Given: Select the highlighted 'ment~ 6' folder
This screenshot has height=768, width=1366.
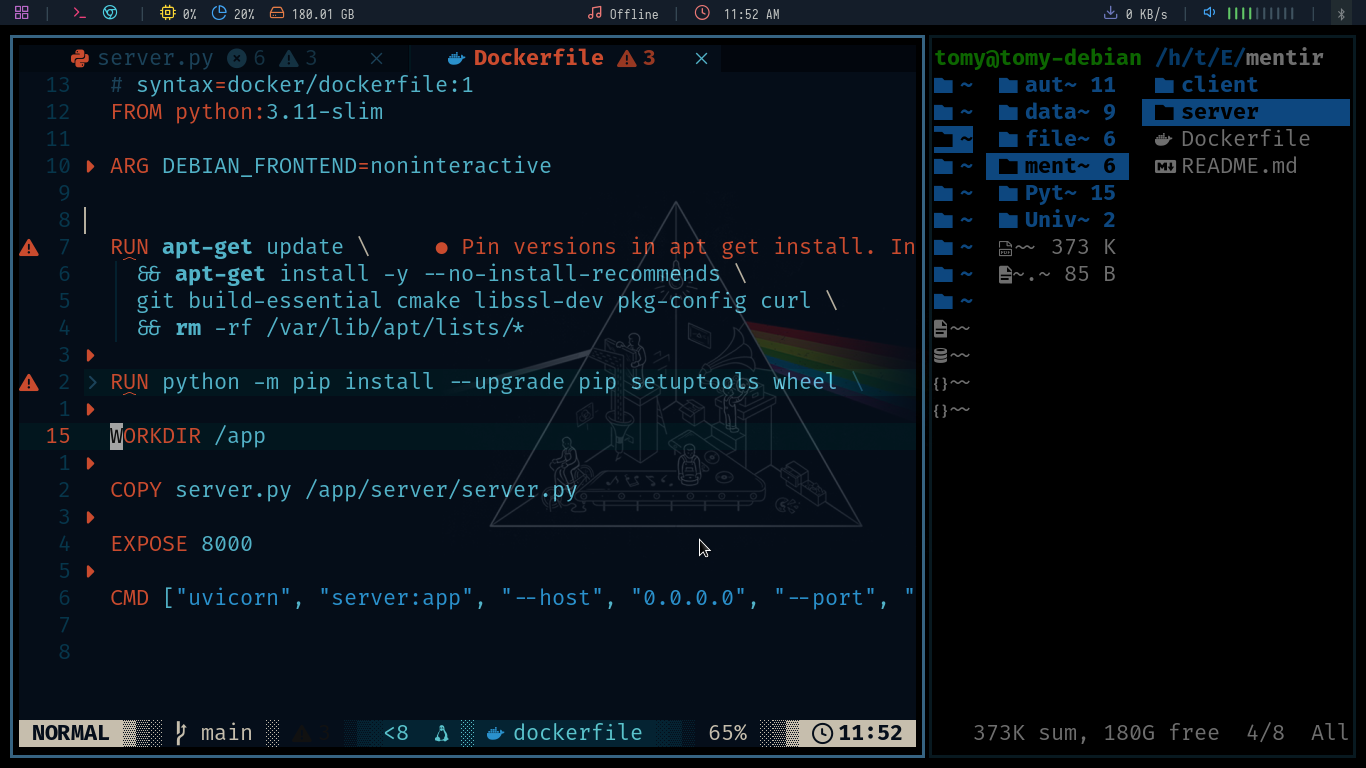Looking at the screenshot, I should click(1057, 166).
